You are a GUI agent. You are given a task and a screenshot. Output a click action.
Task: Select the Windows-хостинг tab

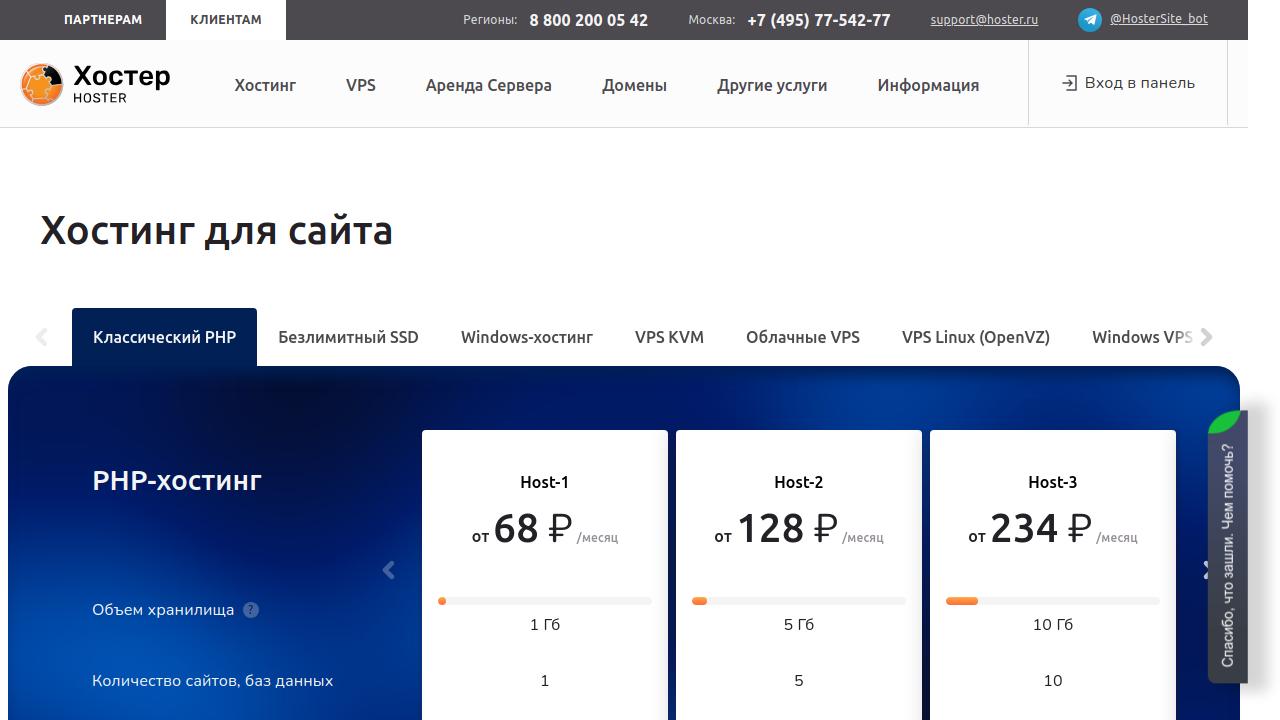pyautogui.click(x=527, y=337)
